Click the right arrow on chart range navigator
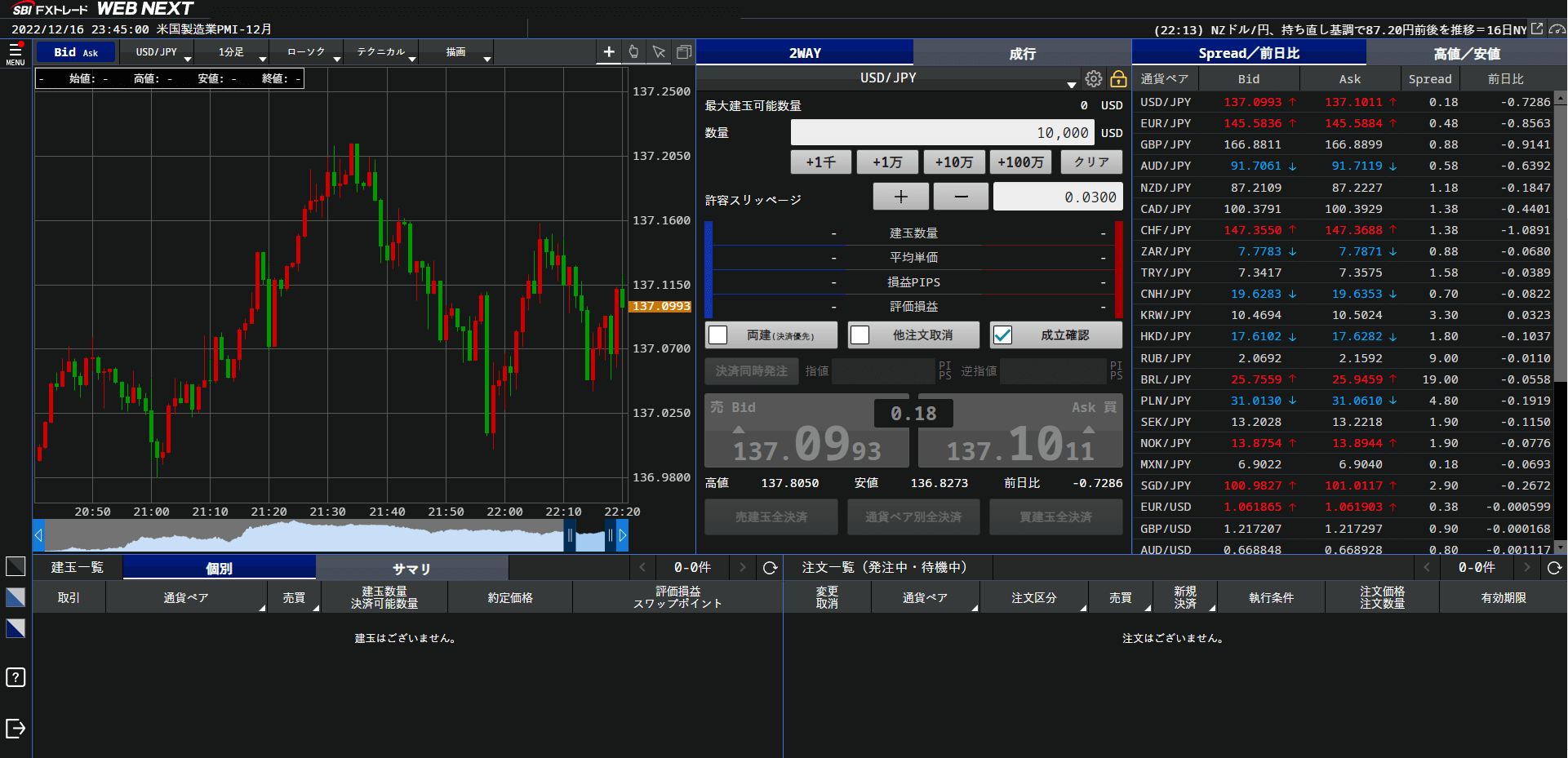 tap(623, 536)
